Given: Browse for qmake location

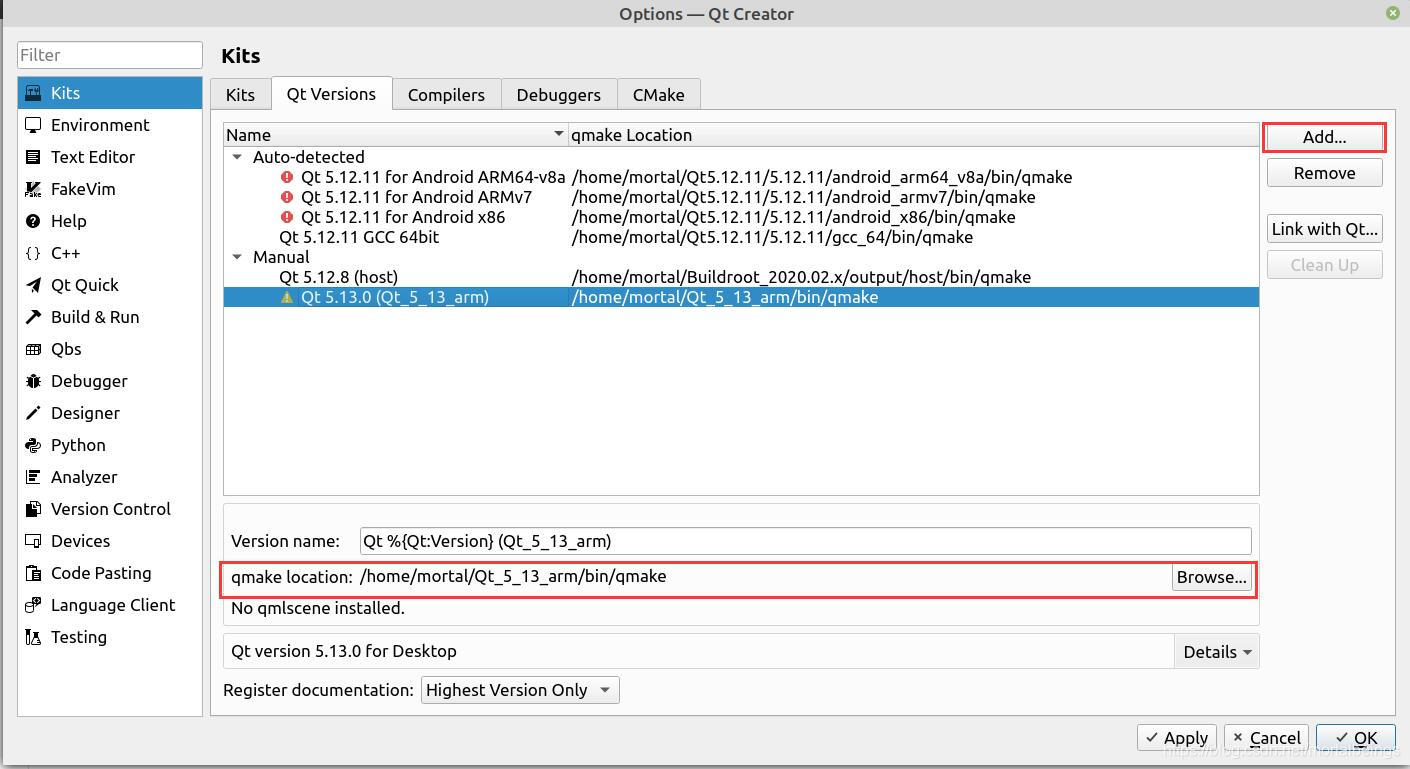Looking at the screenshot, I should 1211,577.
